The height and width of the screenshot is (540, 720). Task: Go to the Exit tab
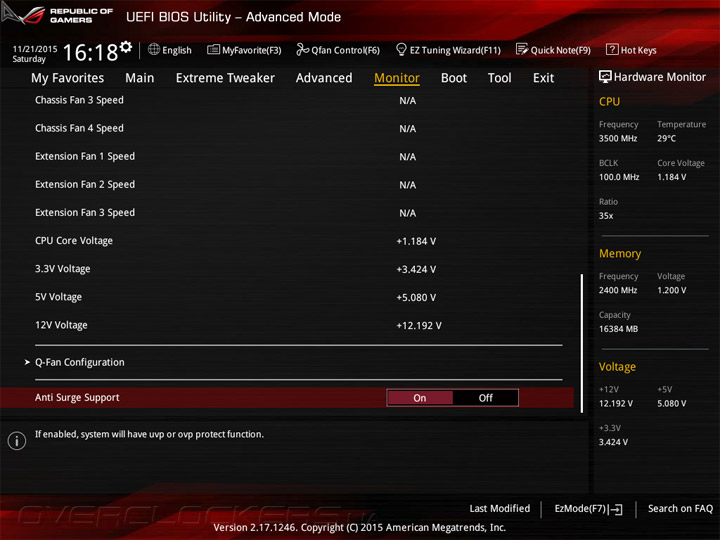coord(543,78)
